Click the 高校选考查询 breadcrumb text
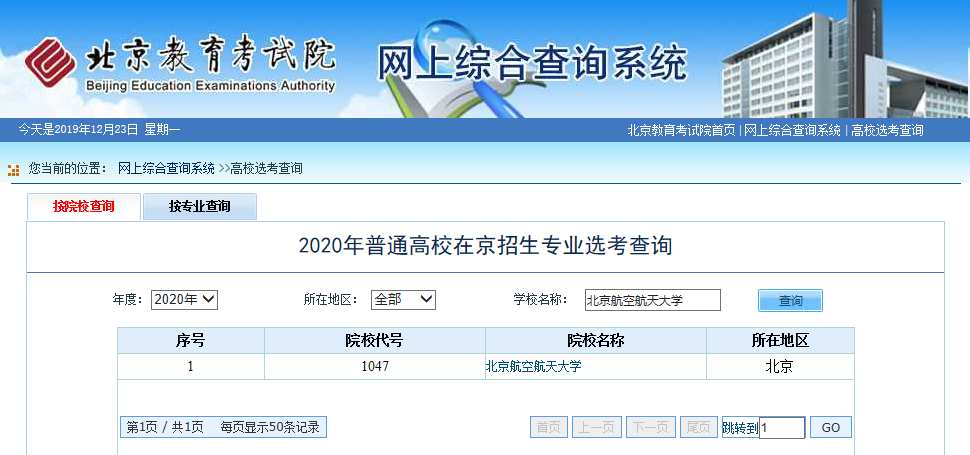 [267, 168]
